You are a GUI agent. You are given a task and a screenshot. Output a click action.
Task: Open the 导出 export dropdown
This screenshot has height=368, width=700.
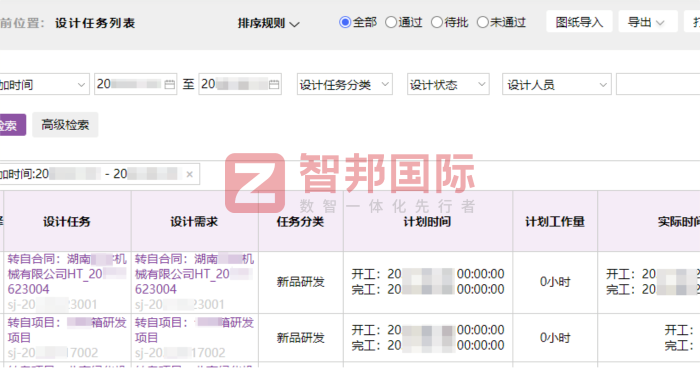click(647, 22)
